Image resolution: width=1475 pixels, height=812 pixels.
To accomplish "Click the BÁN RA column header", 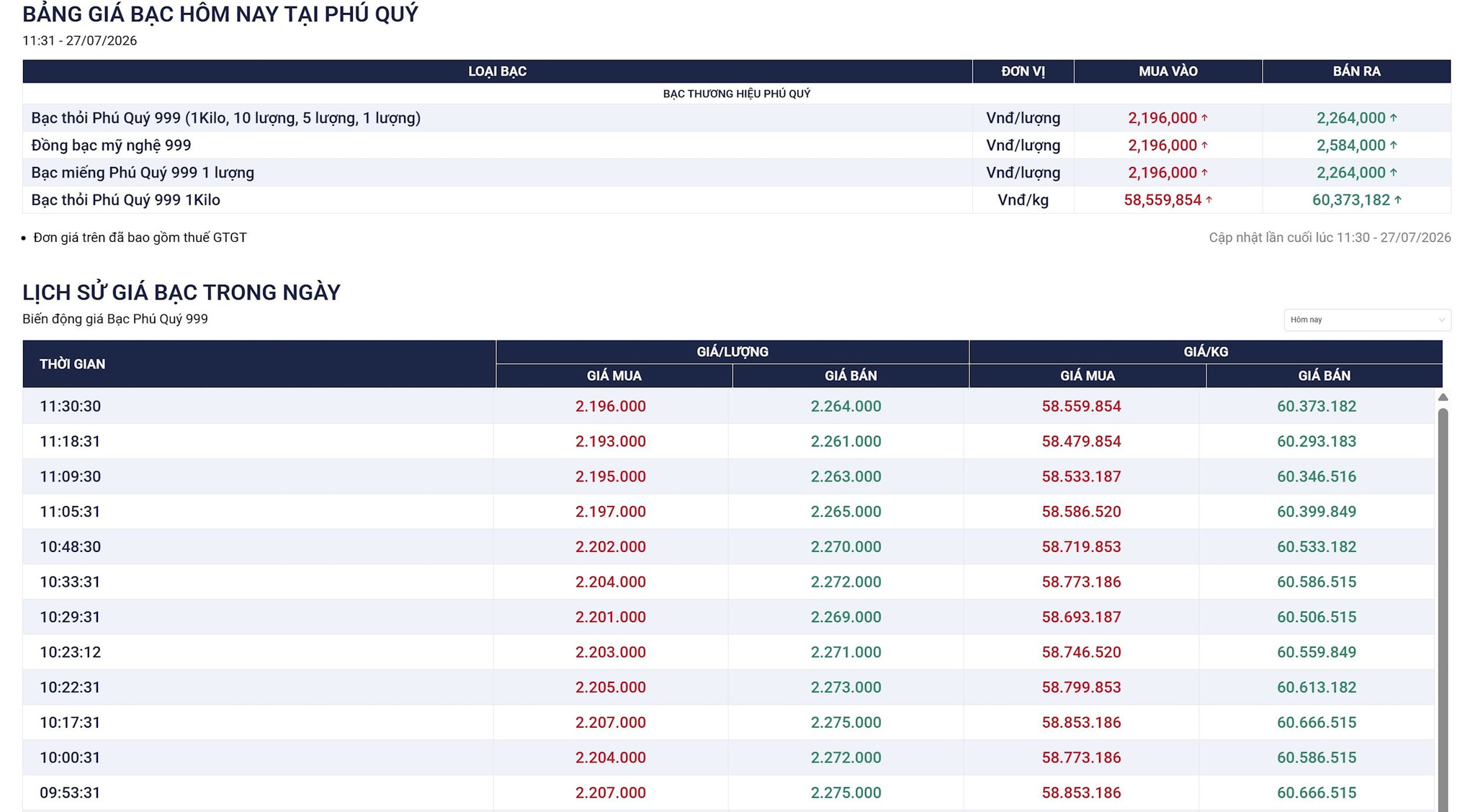I will 1356,71.
